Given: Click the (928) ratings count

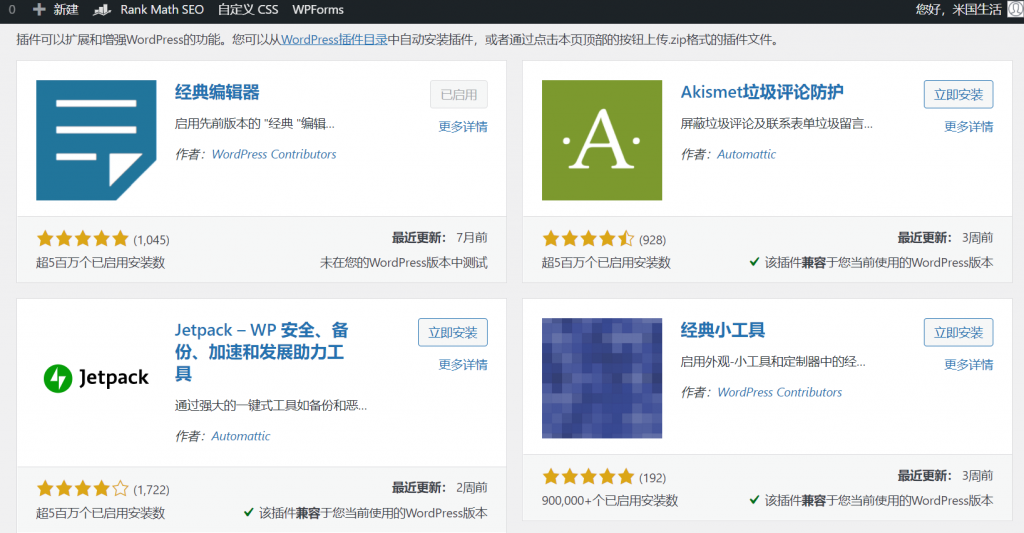Looking at the screenshot, I should (652, 240).
